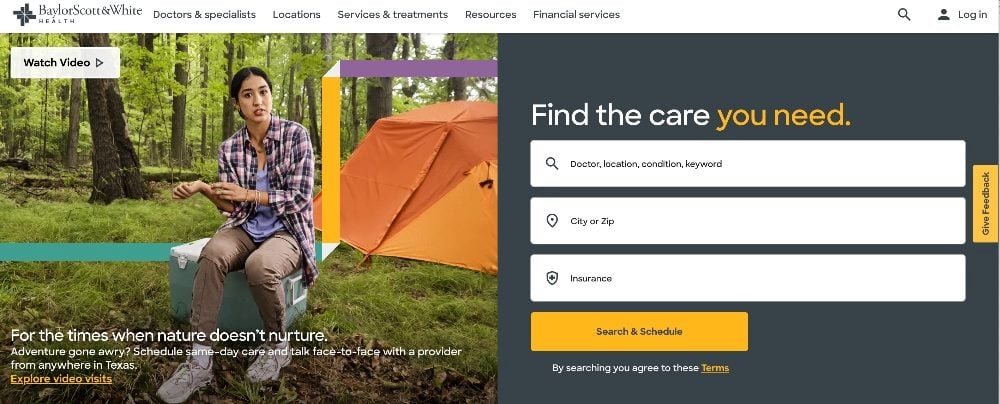Click the shield icon in Insurance field

(552, 278)
